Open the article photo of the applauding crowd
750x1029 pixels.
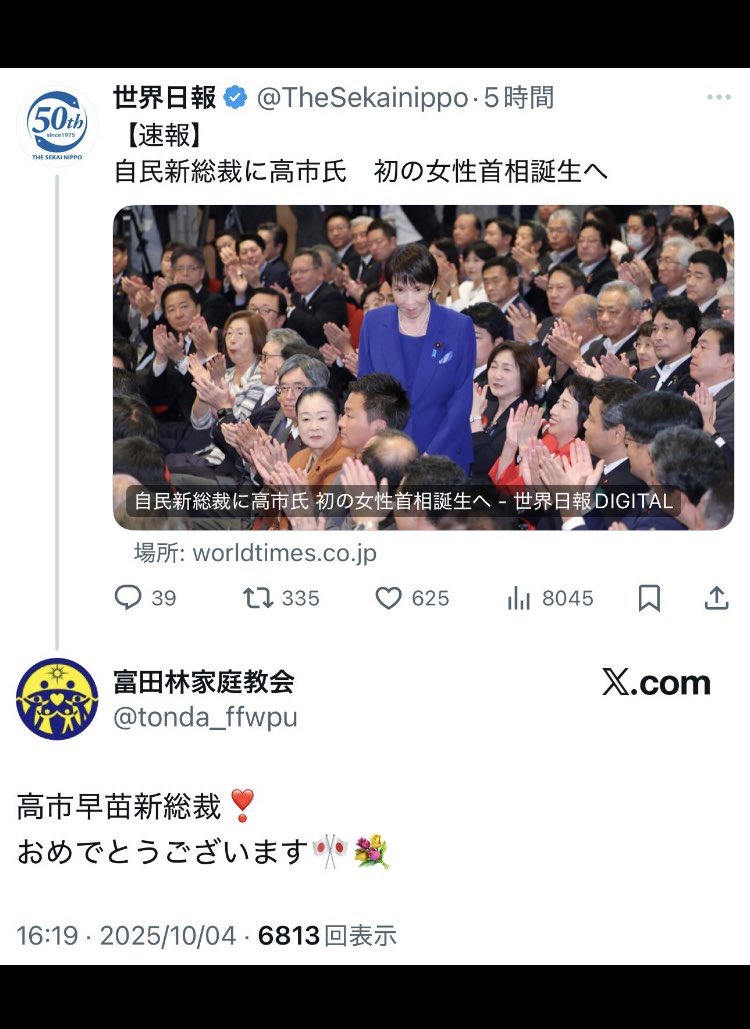pyautogui.click(x=423, y=368)
